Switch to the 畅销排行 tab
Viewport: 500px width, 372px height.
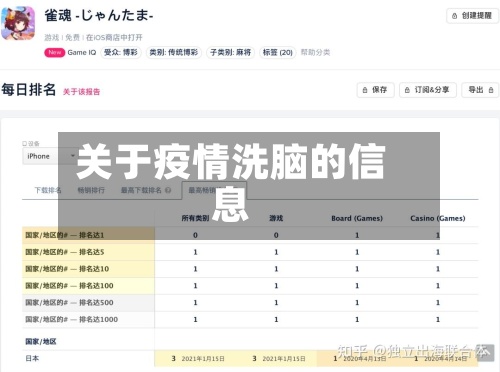tap(91, 190)
